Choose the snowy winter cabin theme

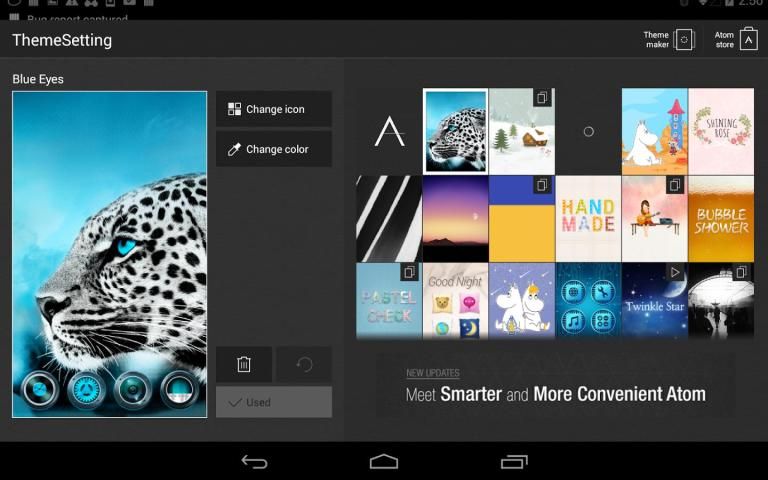522,131
